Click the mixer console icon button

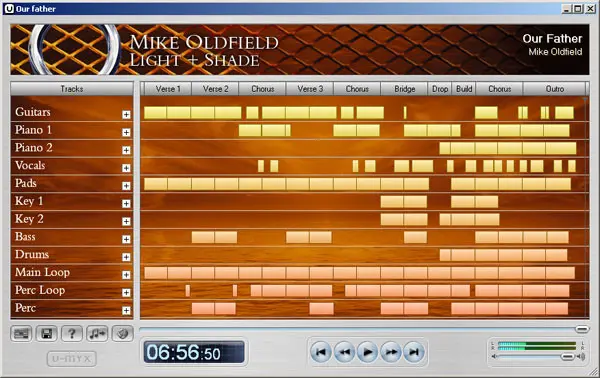coord(21,334)
